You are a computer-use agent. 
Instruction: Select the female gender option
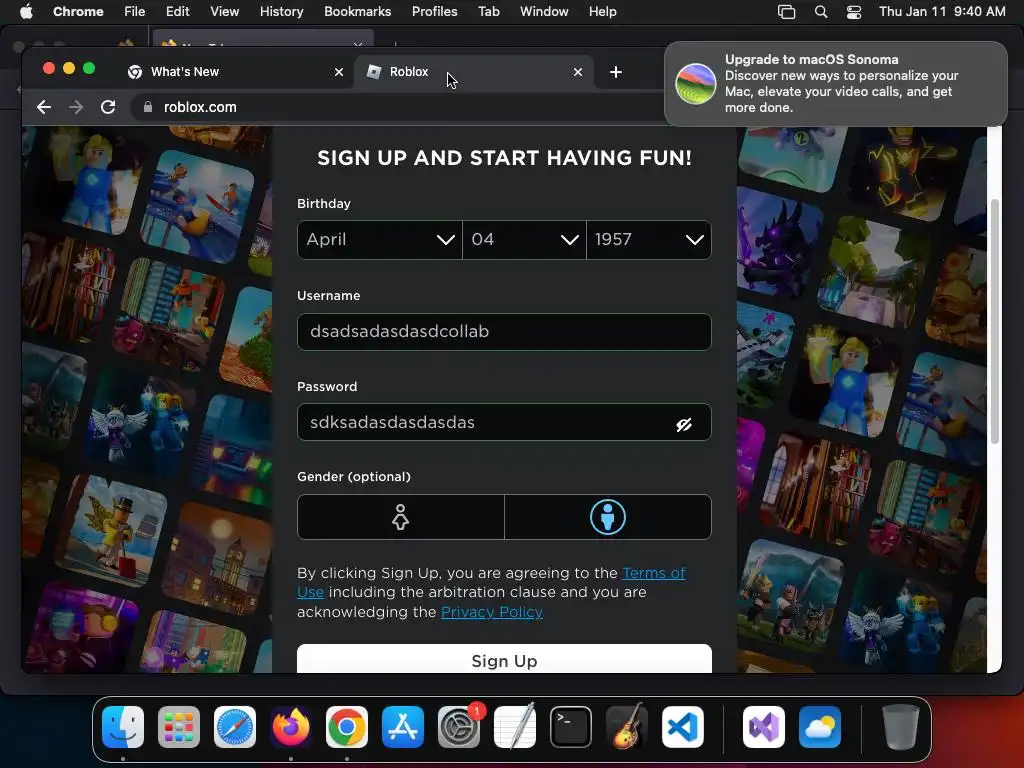coord(400,517)
